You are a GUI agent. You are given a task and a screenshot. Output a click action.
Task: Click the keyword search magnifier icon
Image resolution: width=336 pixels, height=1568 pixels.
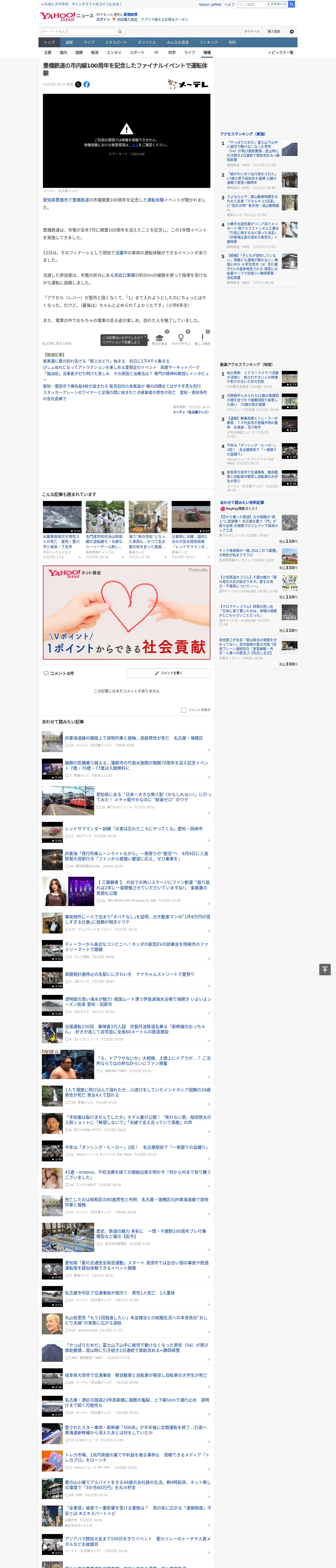click(120, 32)
